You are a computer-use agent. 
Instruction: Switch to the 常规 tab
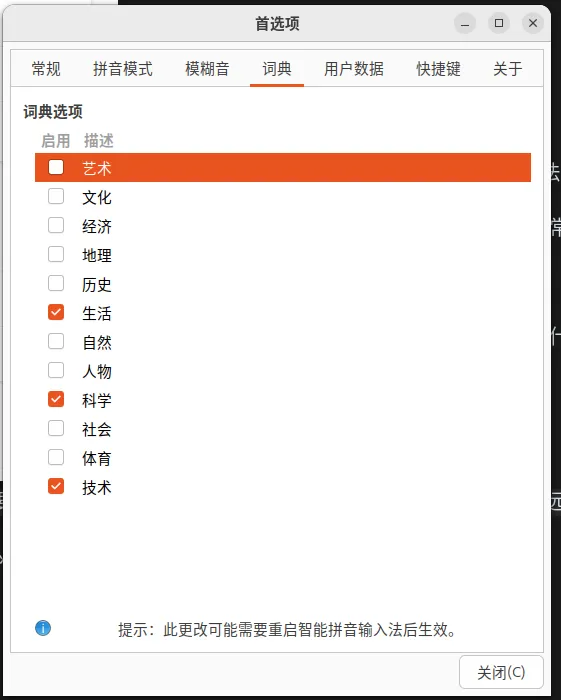(46, 69)
